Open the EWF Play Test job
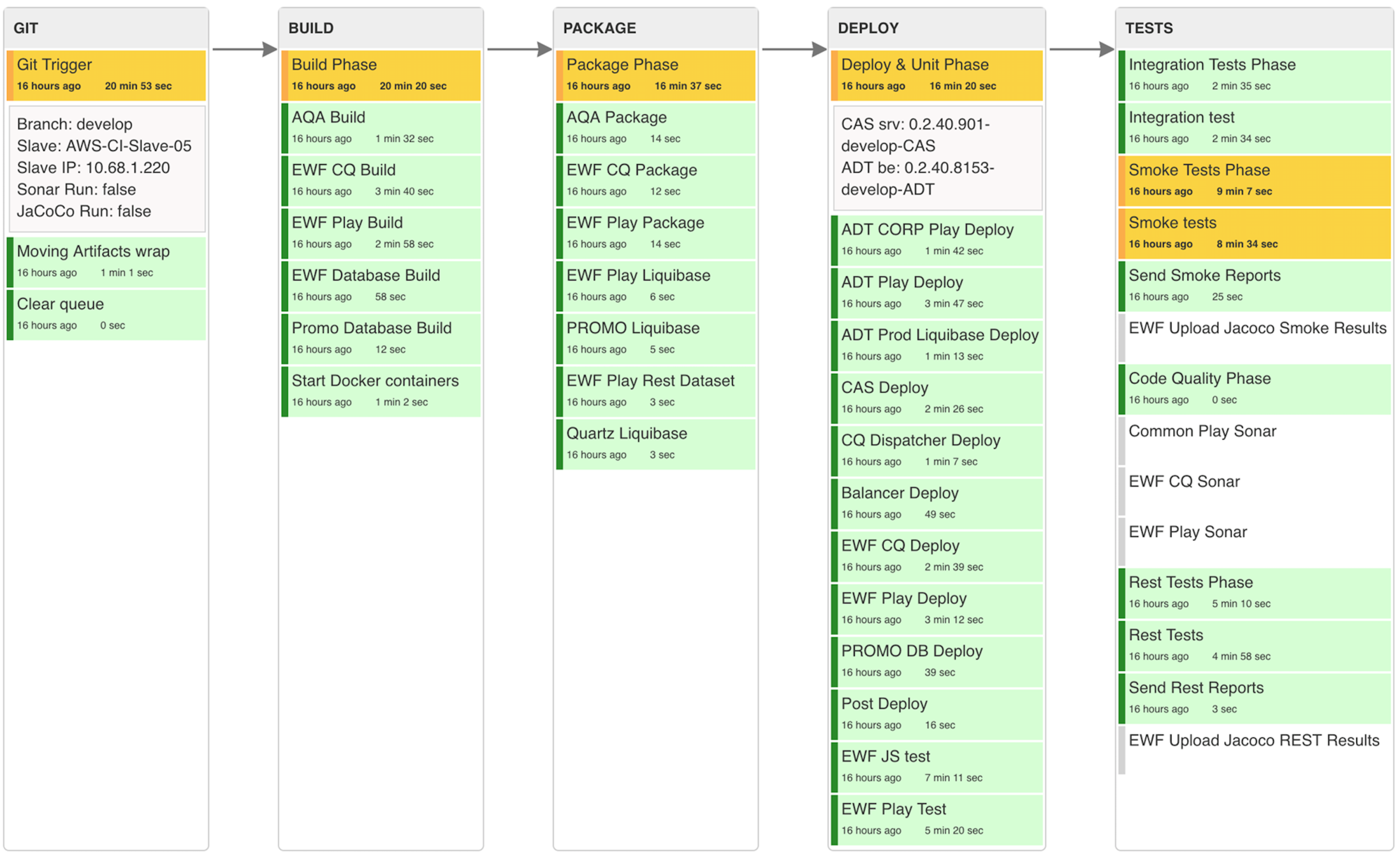This screenshot has width=1400, height=861. tap(893, 809)
